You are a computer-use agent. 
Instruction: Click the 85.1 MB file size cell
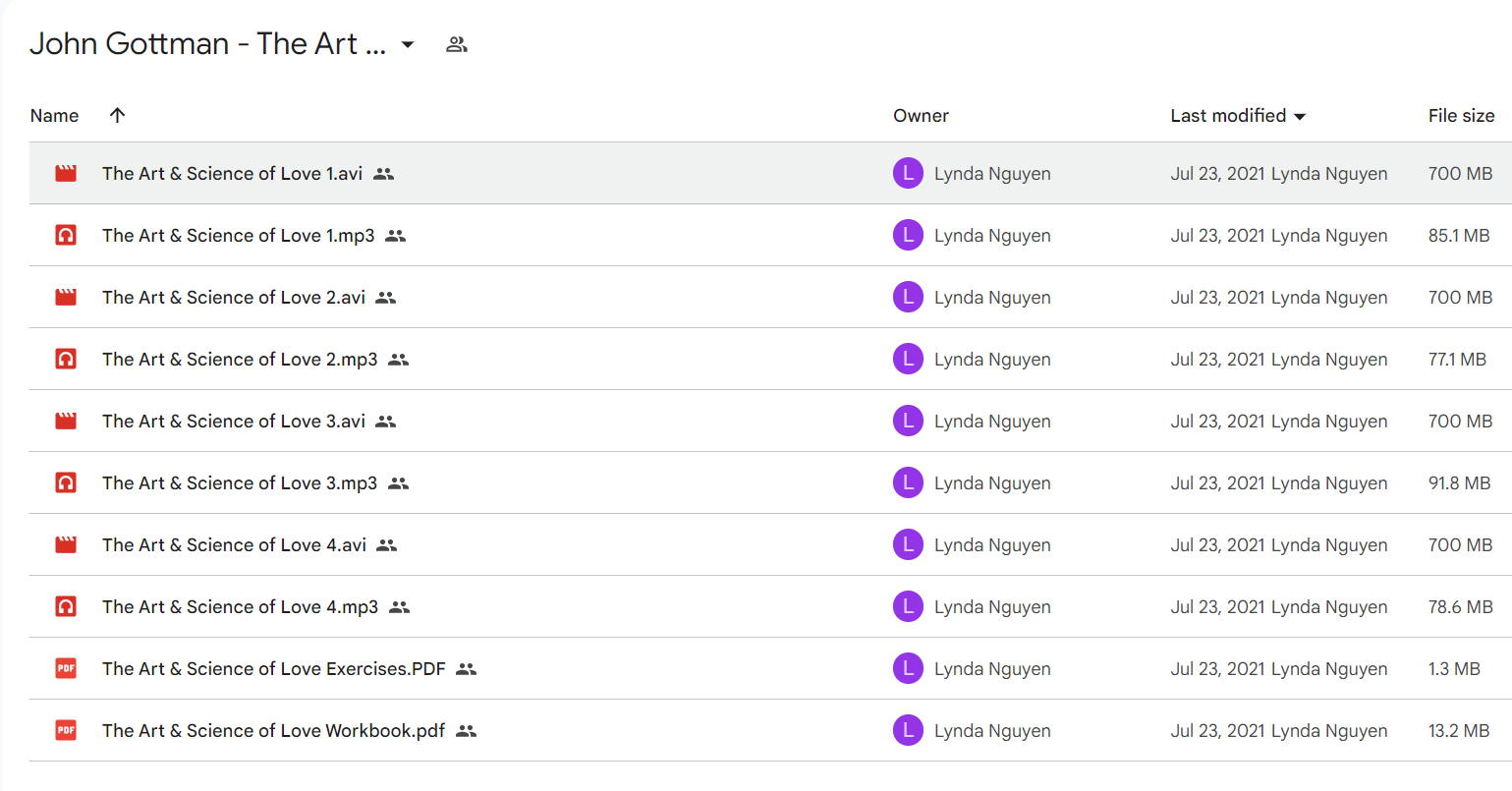tap(1459, 236)
